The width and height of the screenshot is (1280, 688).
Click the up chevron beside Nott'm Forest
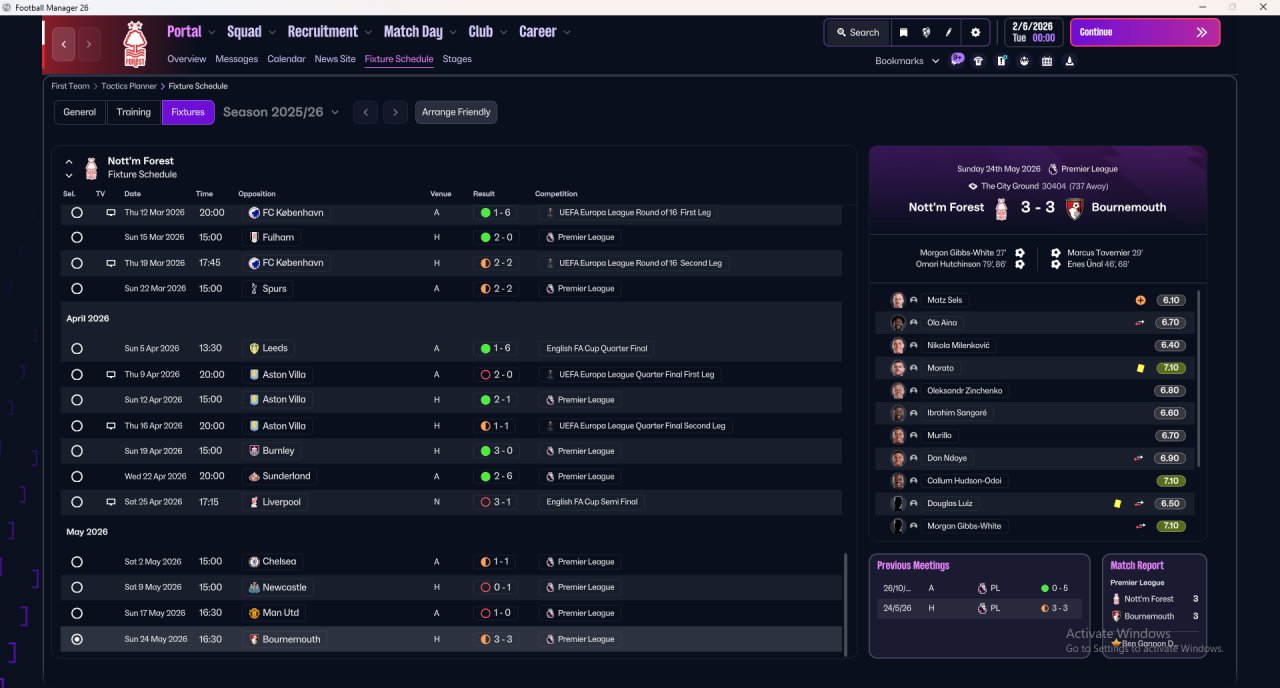(x=69, y=161)
